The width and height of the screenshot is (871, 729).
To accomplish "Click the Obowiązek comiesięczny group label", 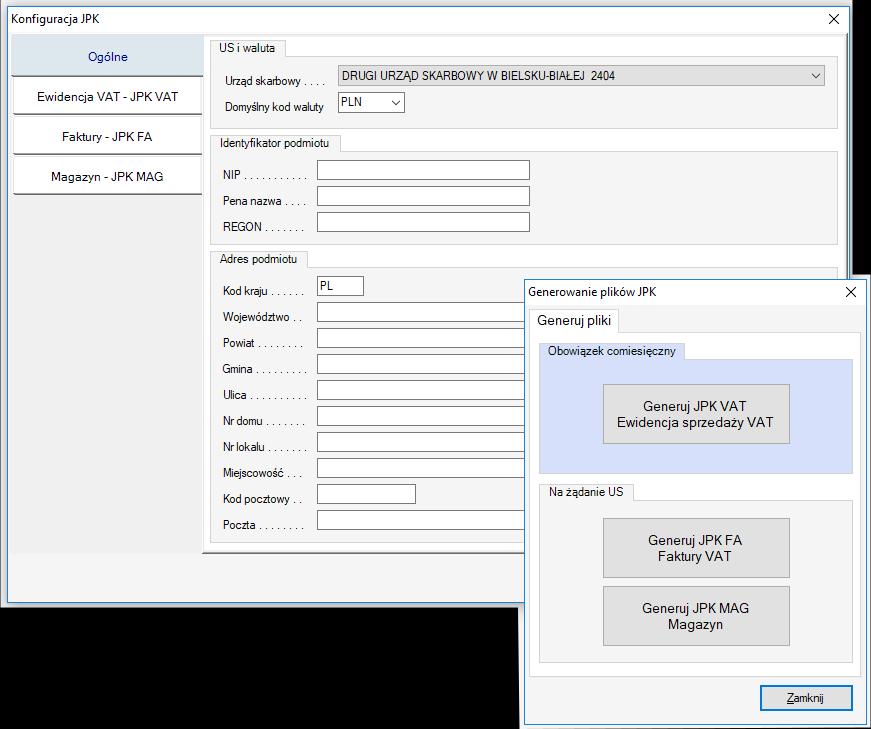I will point(612,351).
